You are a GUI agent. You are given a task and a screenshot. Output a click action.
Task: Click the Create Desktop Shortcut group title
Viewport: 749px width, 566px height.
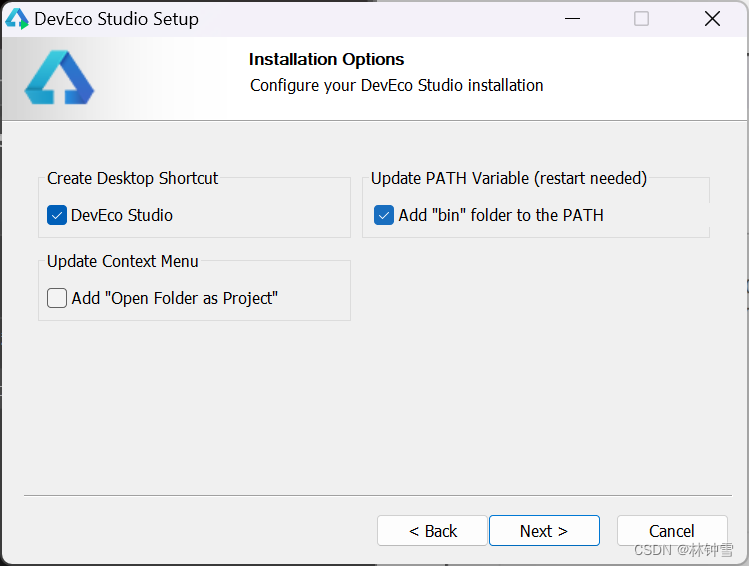132,178
